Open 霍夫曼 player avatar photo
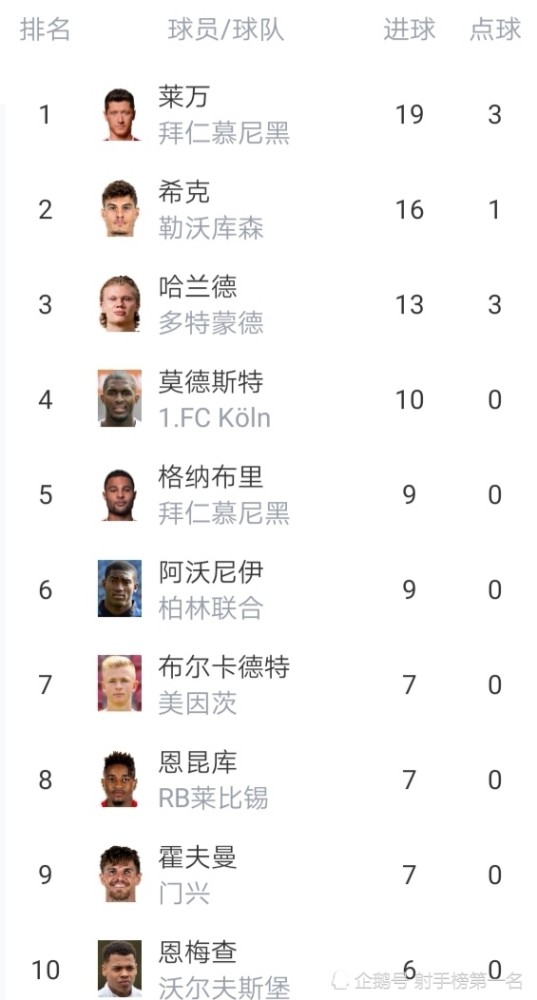Viewport: 537px width, 1000px height. tap(120, 874)
